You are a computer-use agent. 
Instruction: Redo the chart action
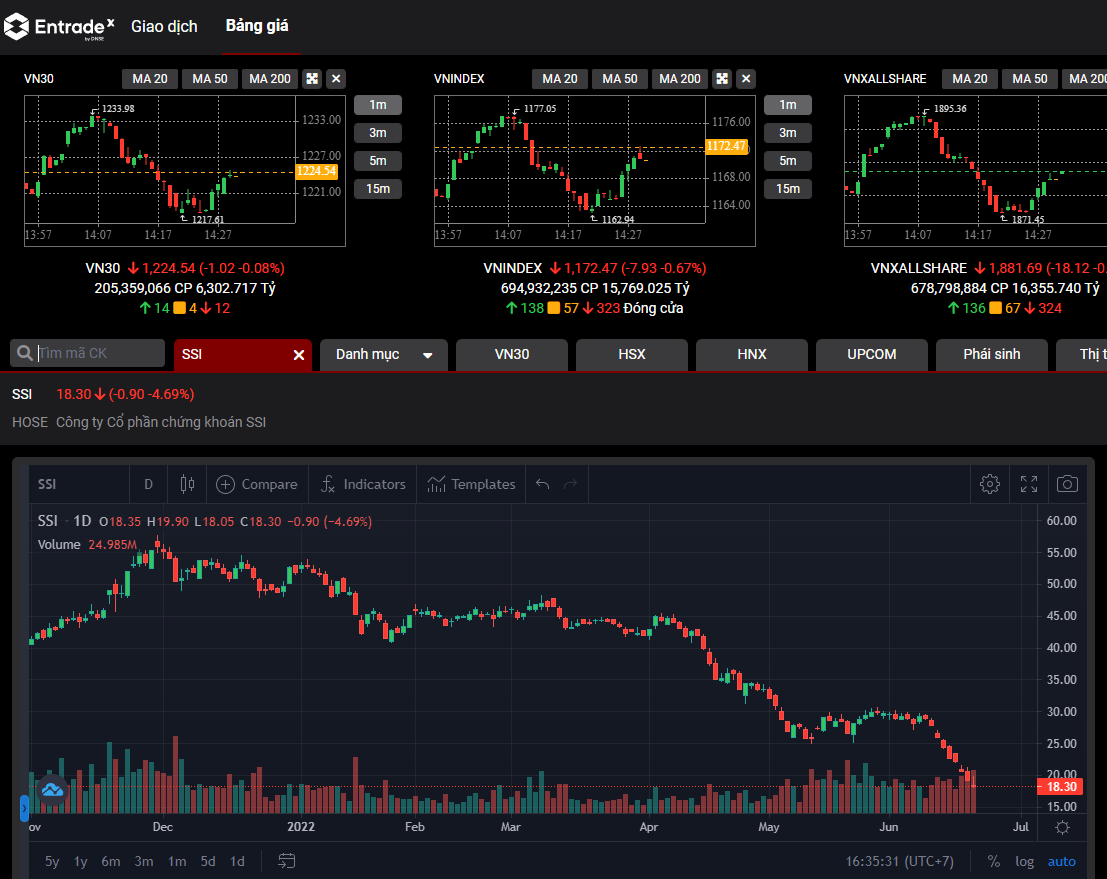pyautogui.click(x=570, y=484)
